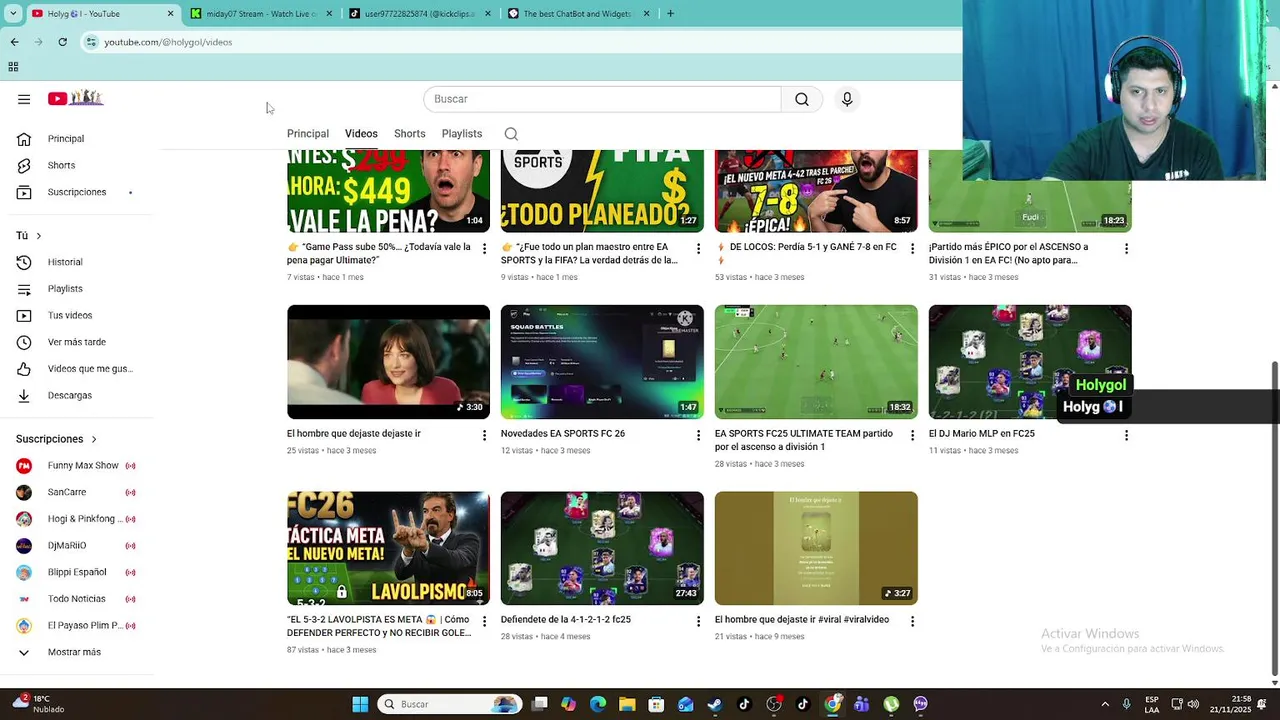The width and height of the screenshot is (1280, 720).
Task: Open options menu for DE LOCOS video
Action: (912, 248)
